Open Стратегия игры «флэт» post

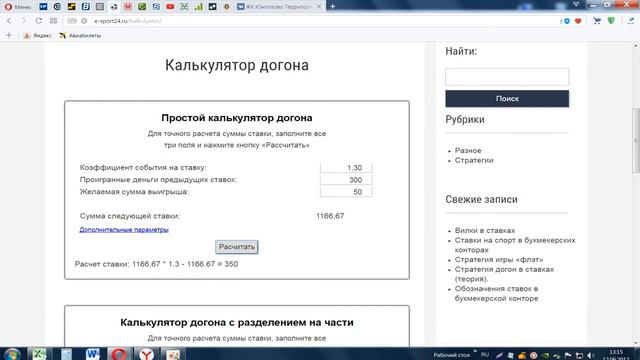pos(499,260)
